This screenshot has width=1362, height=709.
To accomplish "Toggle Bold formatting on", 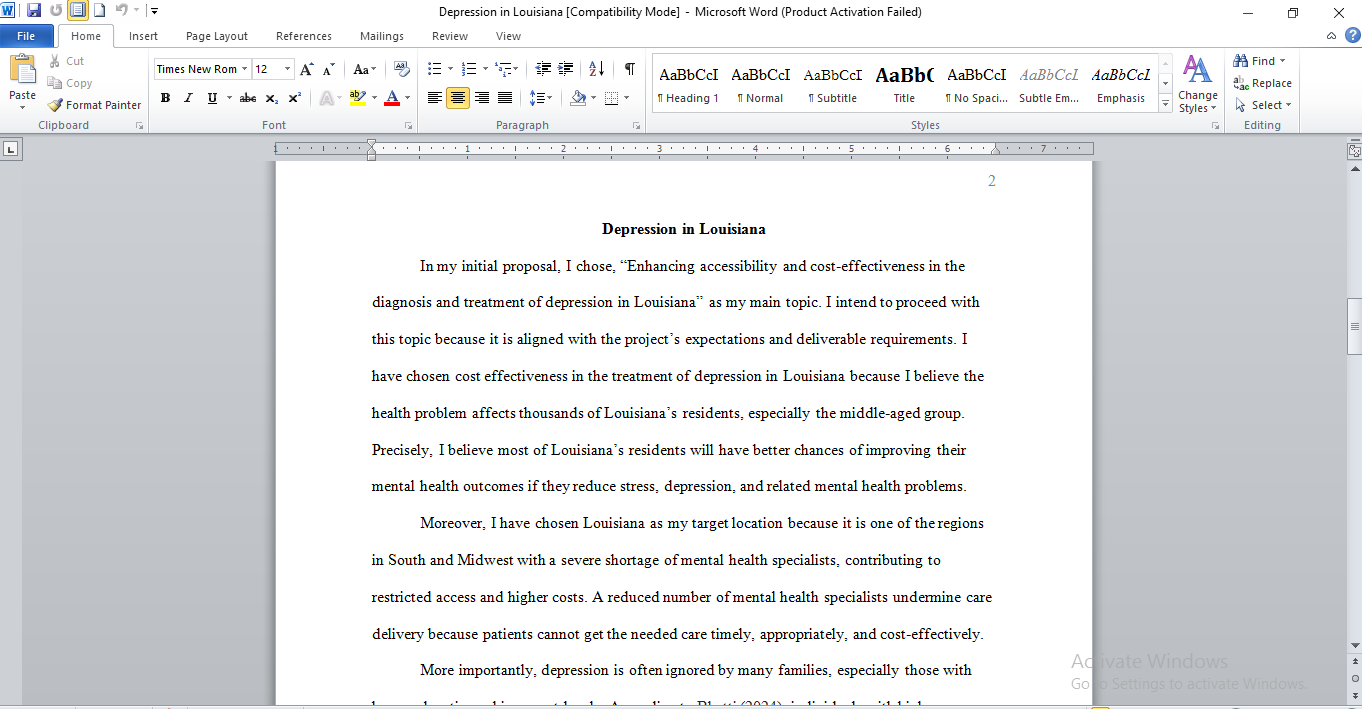I will [165, 98].
